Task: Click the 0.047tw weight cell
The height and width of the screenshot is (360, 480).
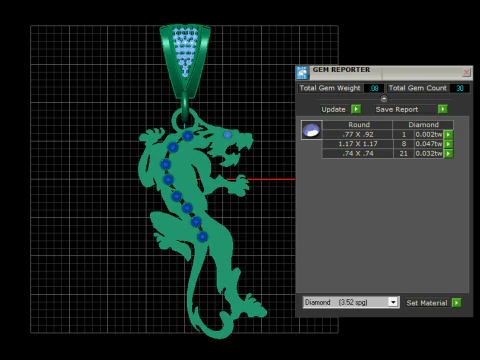Action: point(429,144)
